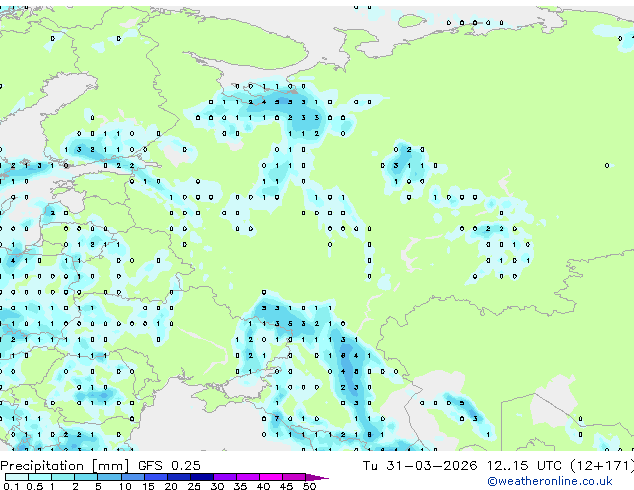Click the '0.1' legend tick label

(11, 486)
